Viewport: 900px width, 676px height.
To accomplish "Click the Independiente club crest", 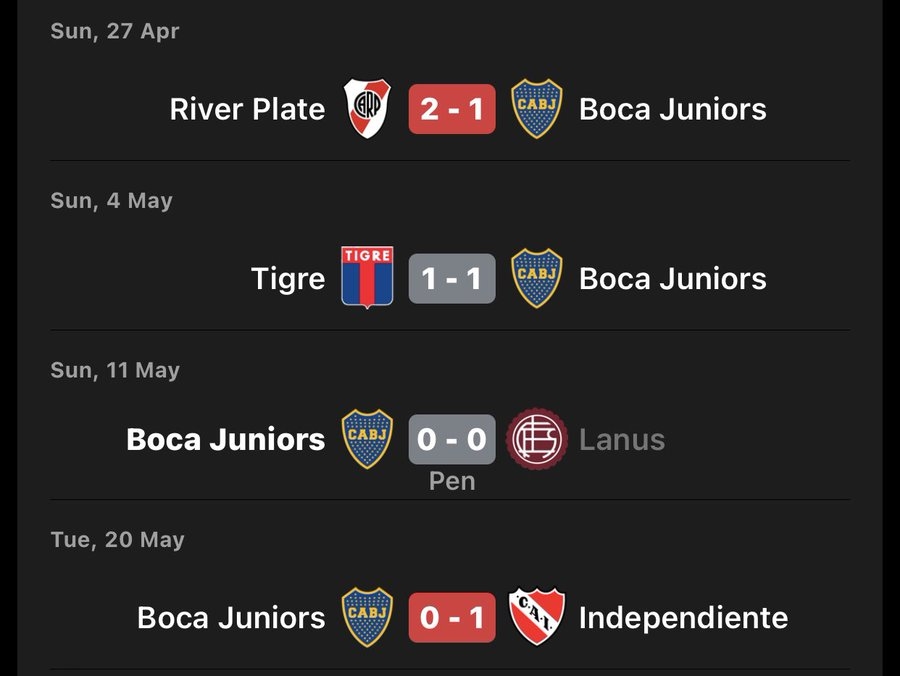I will pyautogui.click(x=537, y=617).
